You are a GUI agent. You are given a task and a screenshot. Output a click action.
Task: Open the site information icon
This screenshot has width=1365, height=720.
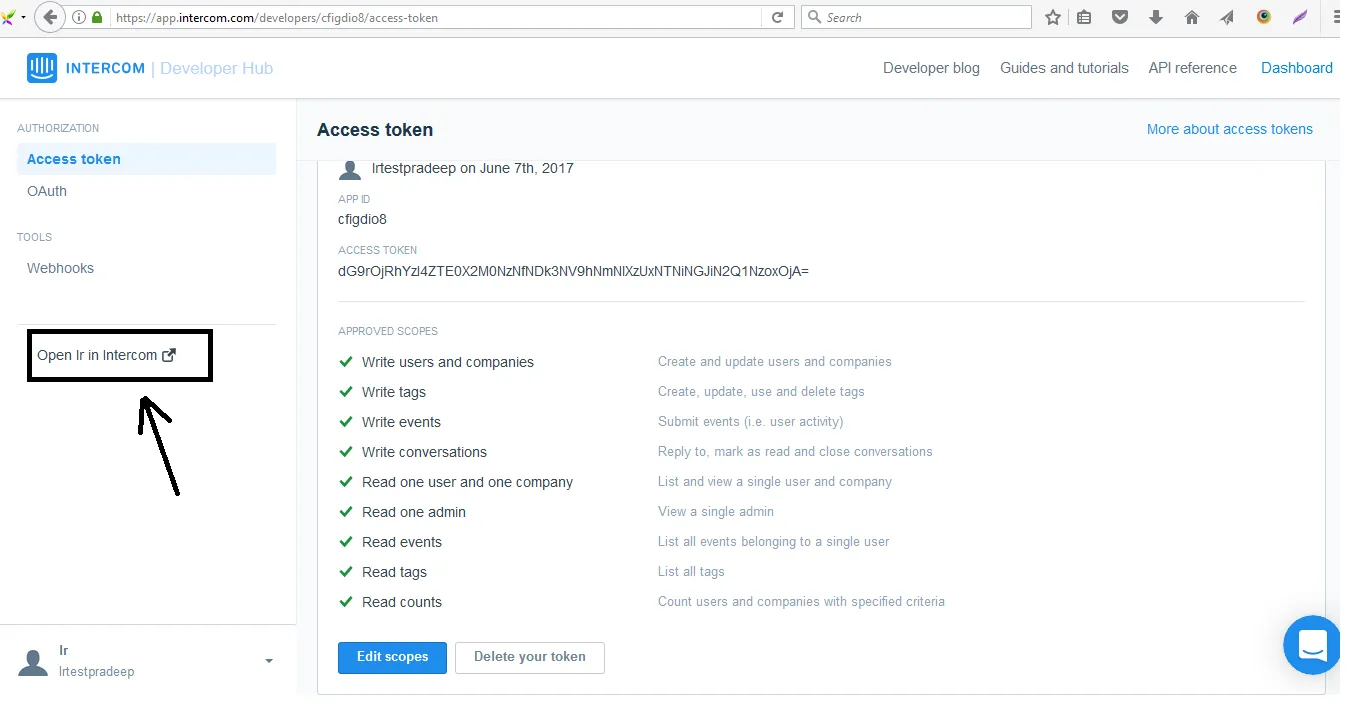click(79, 18)
